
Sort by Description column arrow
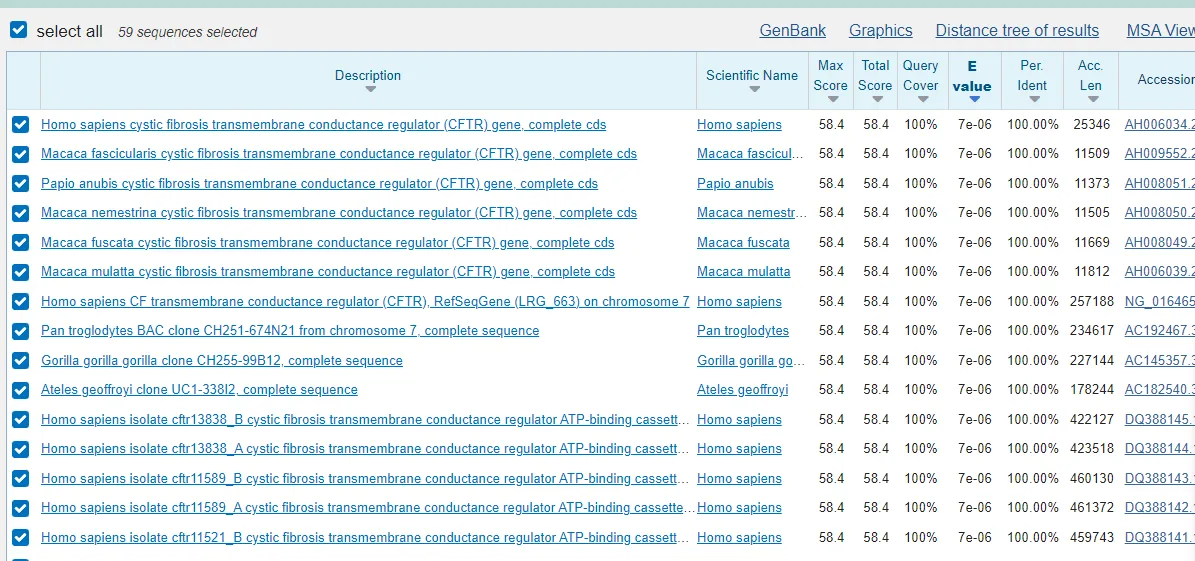[x=370, y=90]
